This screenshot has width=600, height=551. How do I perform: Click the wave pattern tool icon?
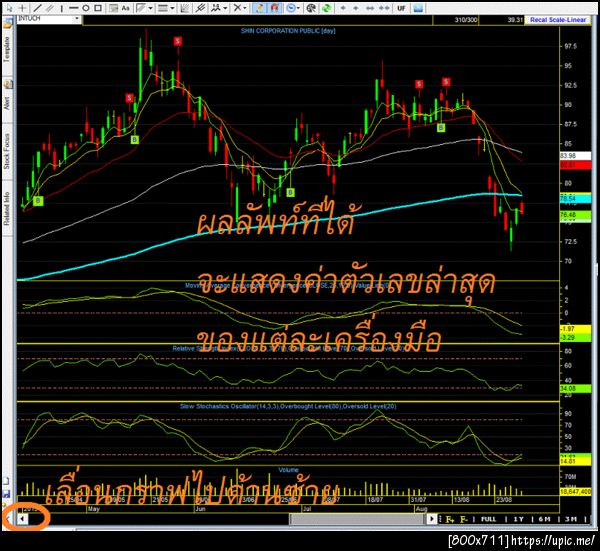pos(217,8)
